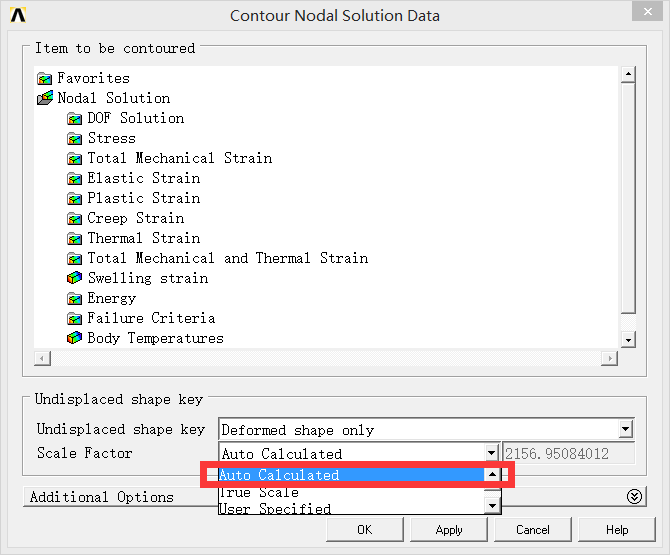Image resolution: width=670 pixels, height=555 pixels.
Task: Click the OK button
Action: pyautogui.click(x=364, y=530)
